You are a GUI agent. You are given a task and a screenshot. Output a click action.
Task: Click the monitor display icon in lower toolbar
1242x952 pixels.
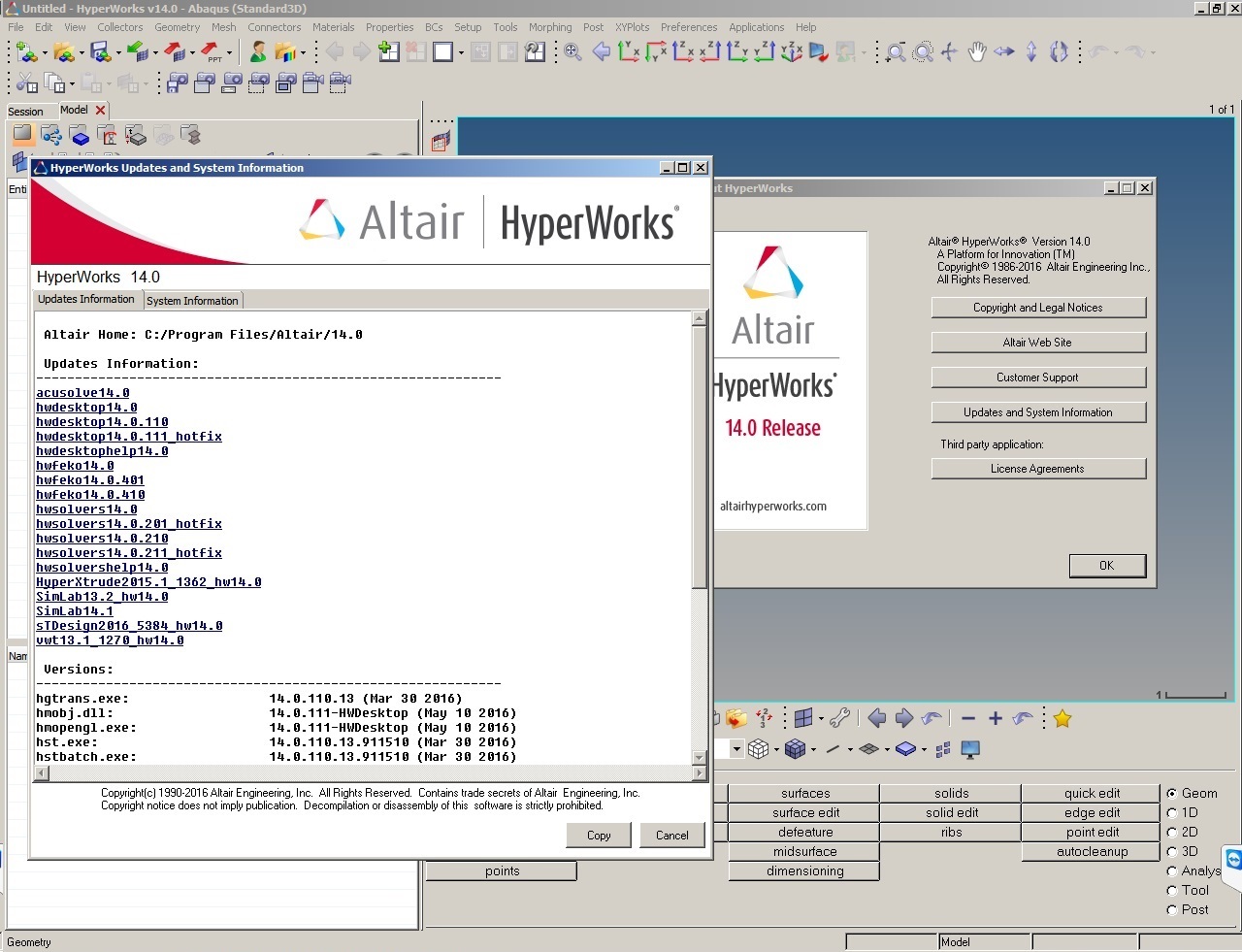click(970, 749)
